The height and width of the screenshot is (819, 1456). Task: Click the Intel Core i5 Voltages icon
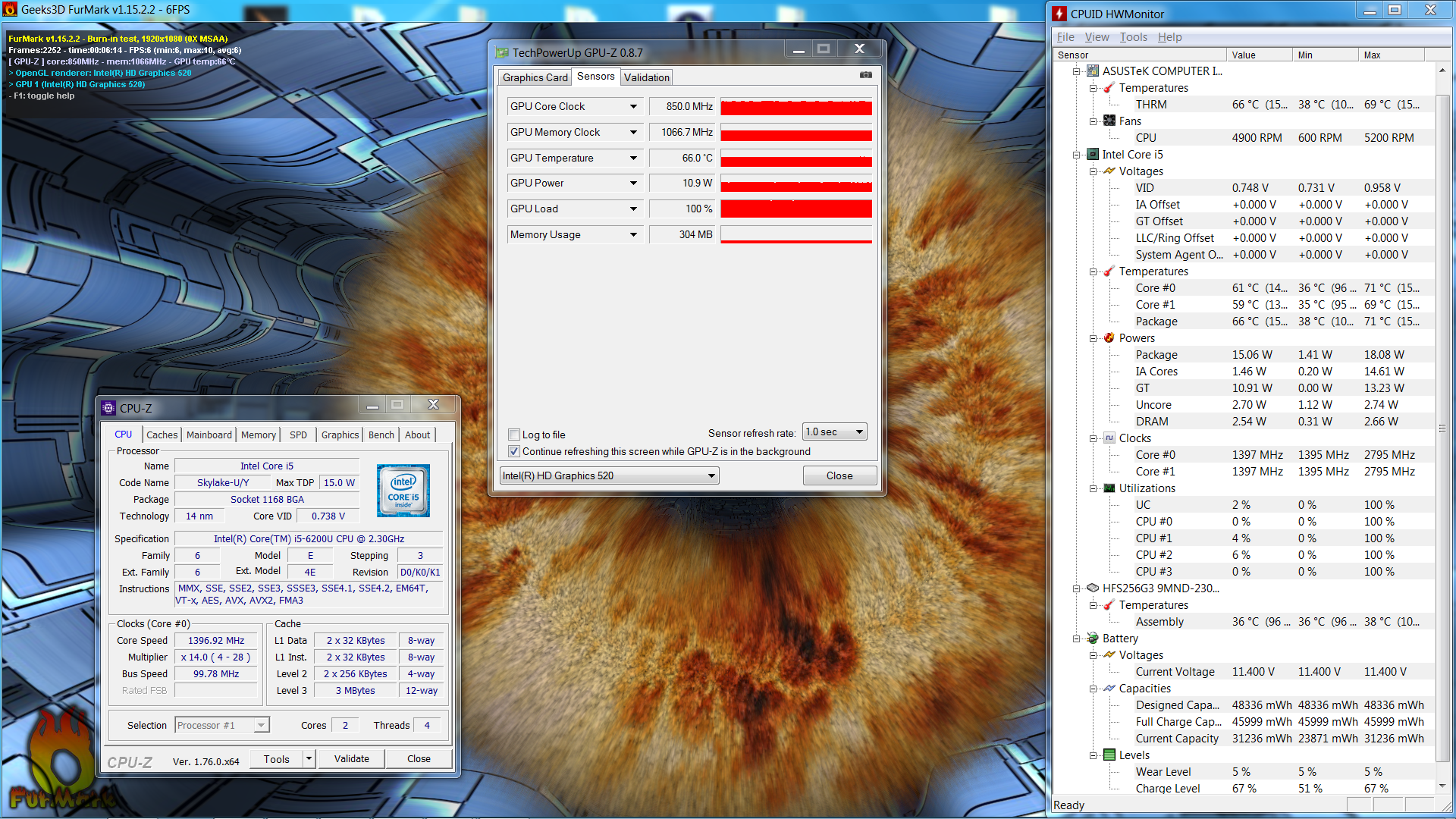coord(1109,171)
